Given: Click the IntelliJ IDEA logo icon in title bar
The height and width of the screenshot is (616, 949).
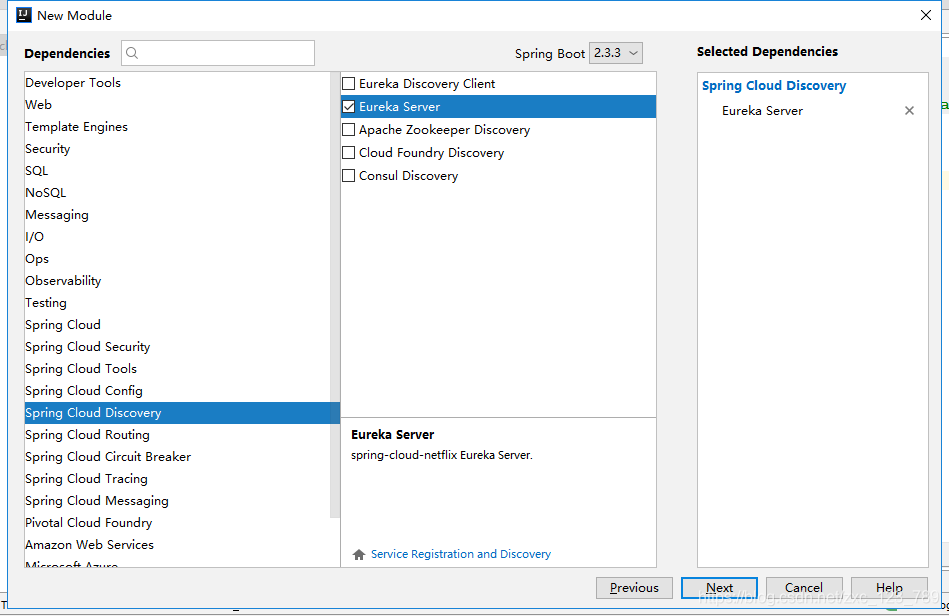Looking at the screenshot, I should pos(24,15).
